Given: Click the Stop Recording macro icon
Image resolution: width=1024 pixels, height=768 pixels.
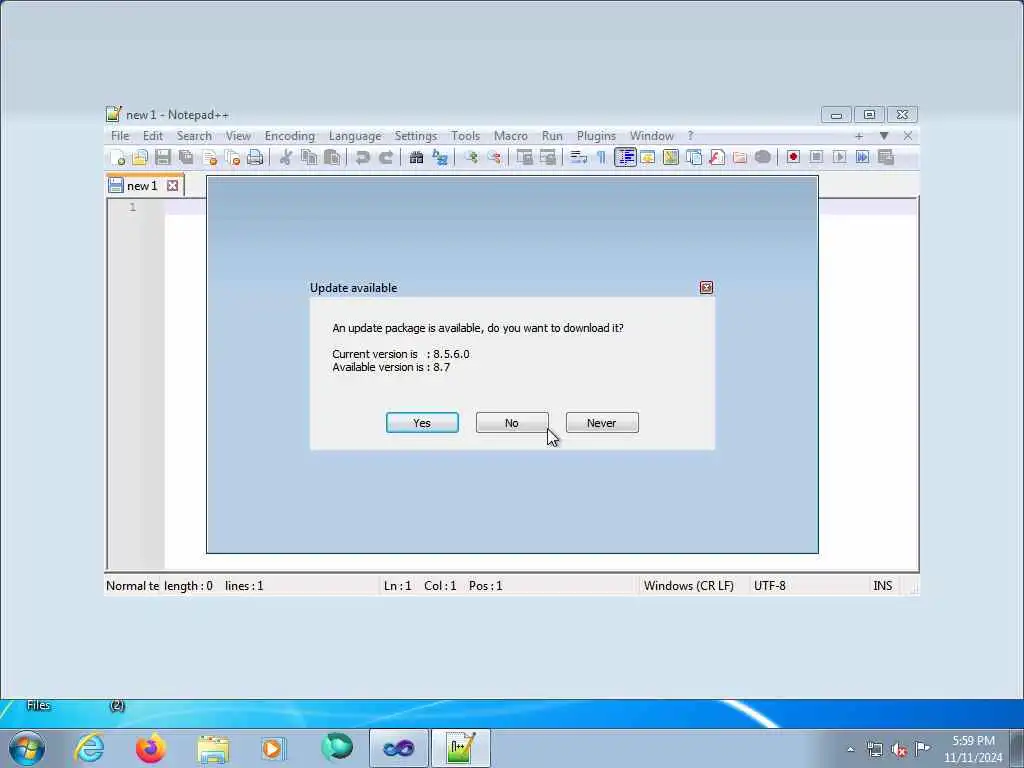Looking at the screenshot, I should coord(816,157).
